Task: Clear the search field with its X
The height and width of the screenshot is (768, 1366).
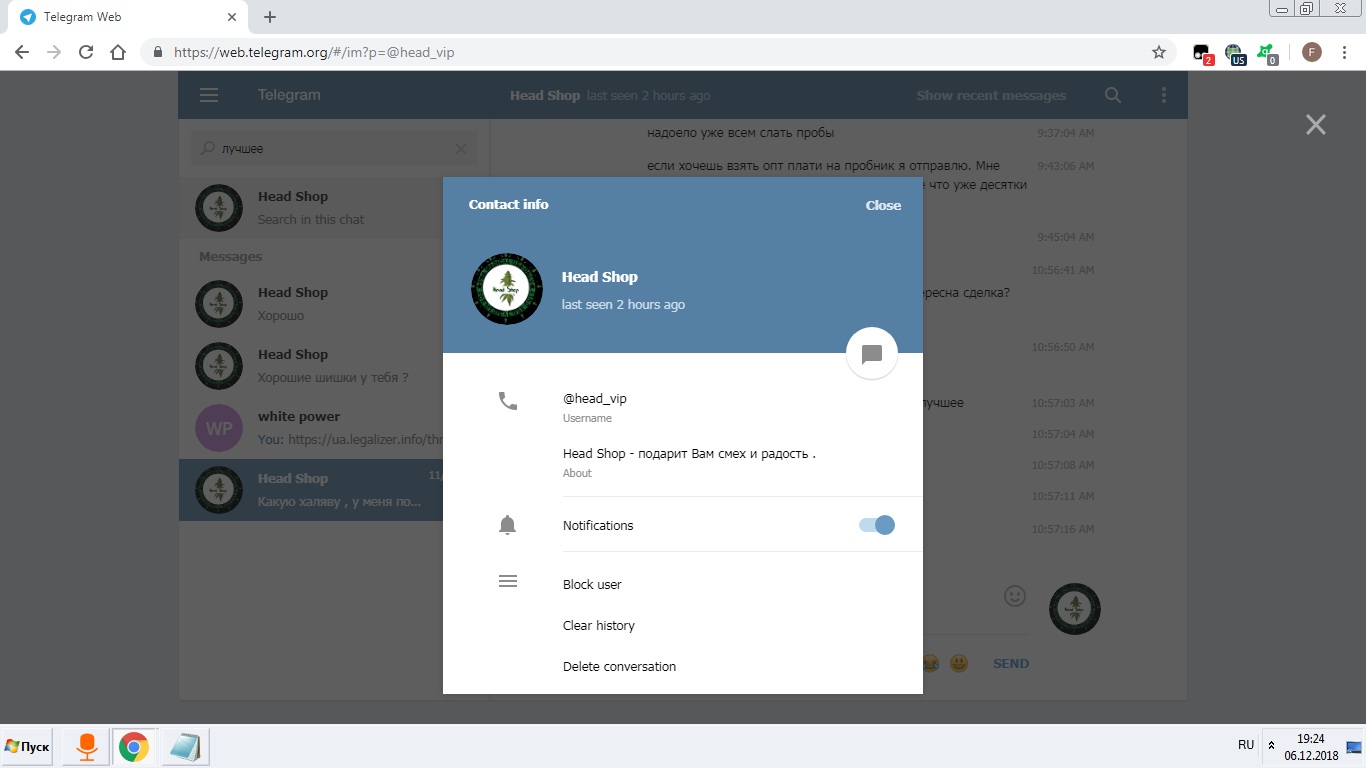Action: (x=461, y=148)
